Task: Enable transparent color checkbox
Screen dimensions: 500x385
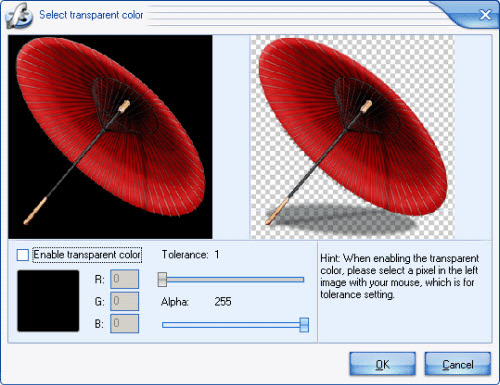Action: click(x=23, y=255)
